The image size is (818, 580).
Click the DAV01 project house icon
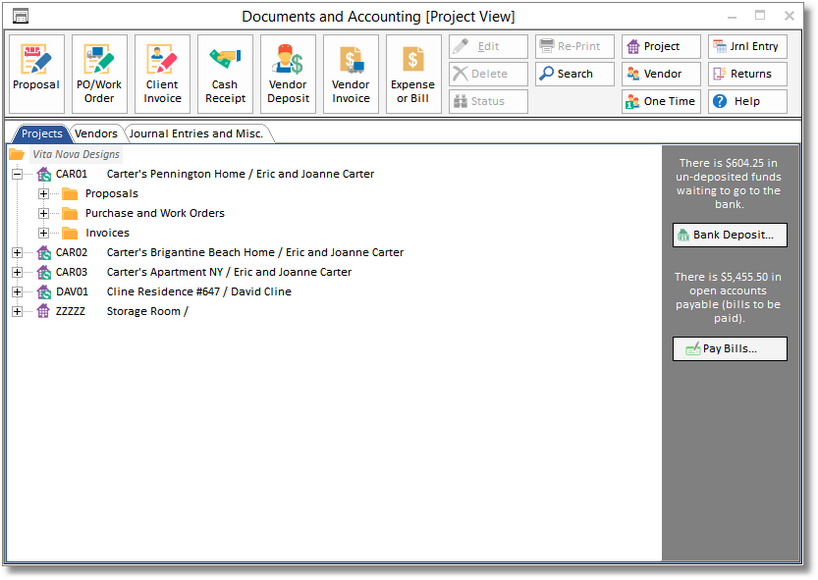coord(44,292)
